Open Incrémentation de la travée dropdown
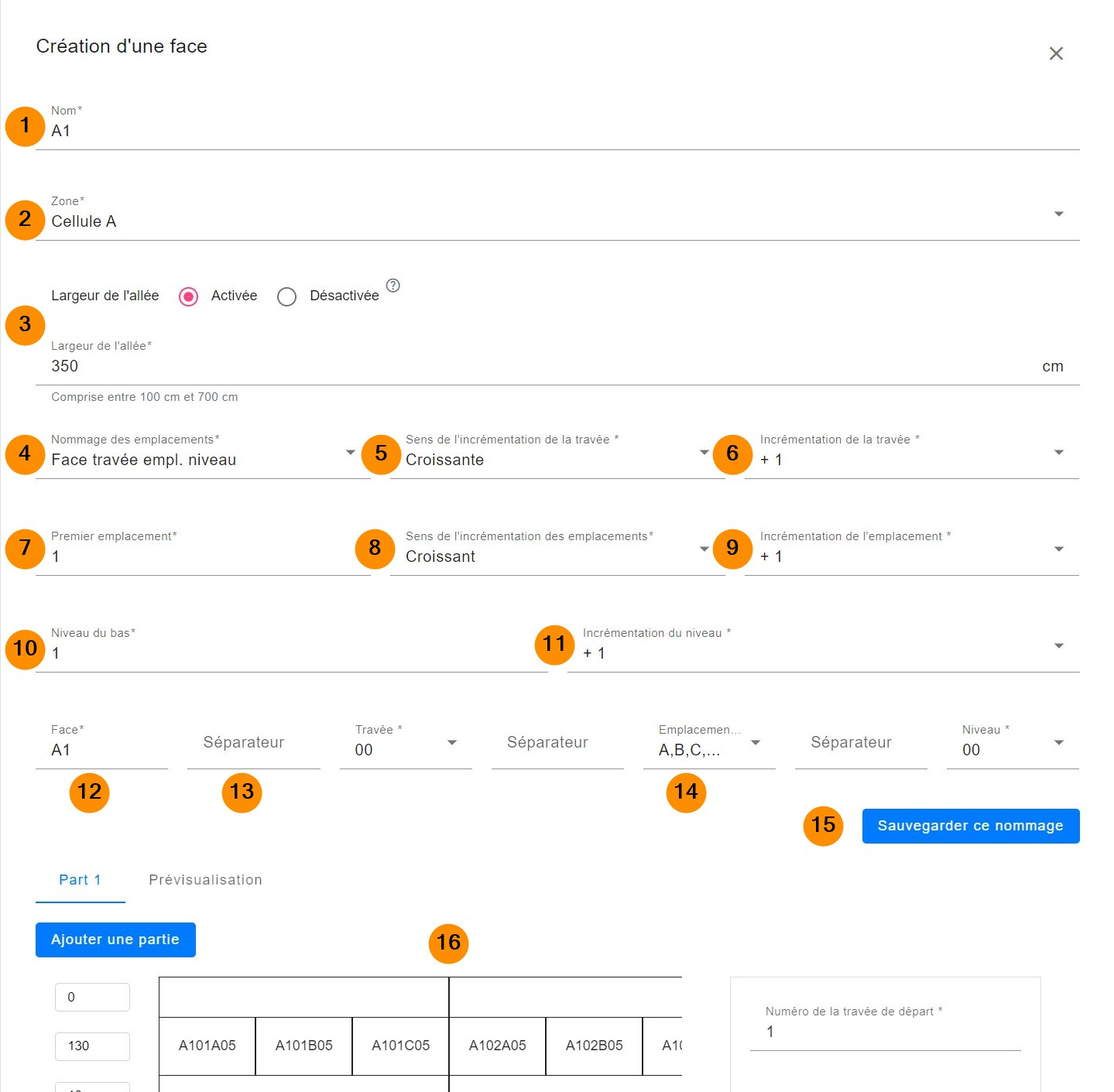The width and height of the screenshot is (1114, 1092). click(1057, 453)
